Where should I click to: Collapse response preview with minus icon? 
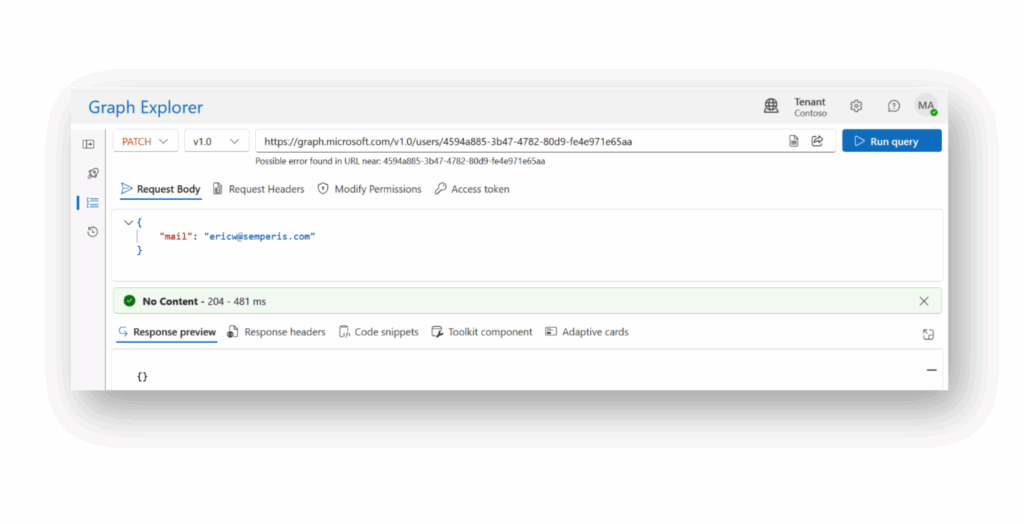click(x=931, y=370)
